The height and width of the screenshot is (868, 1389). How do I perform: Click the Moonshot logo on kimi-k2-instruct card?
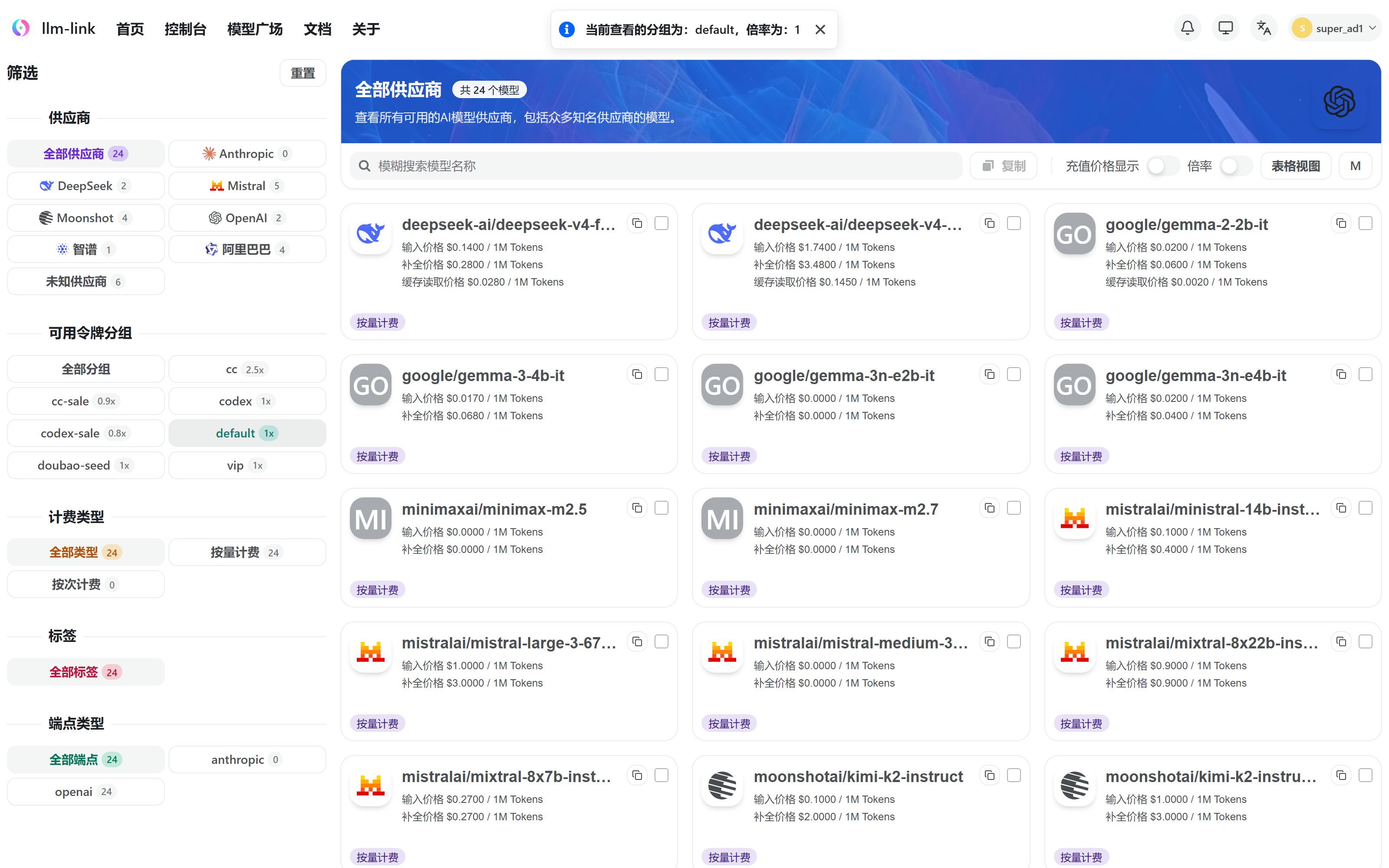(722, 786)
